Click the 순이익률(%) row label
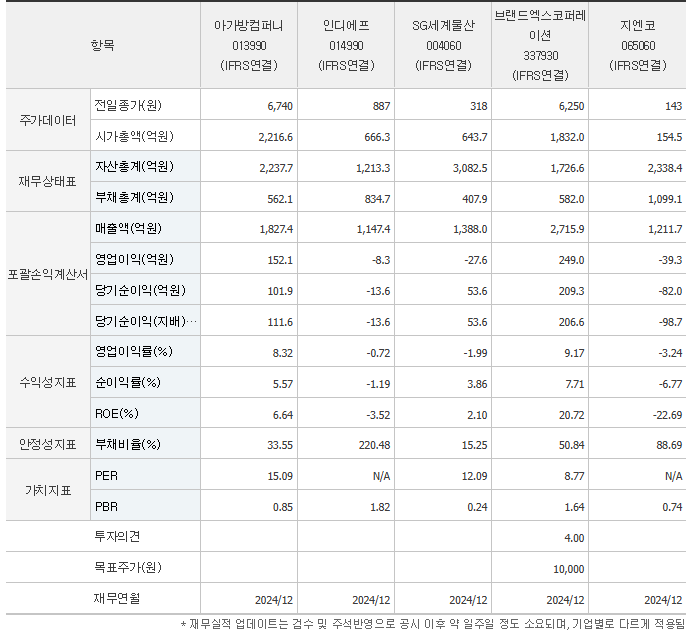 [x=128, y=382]
